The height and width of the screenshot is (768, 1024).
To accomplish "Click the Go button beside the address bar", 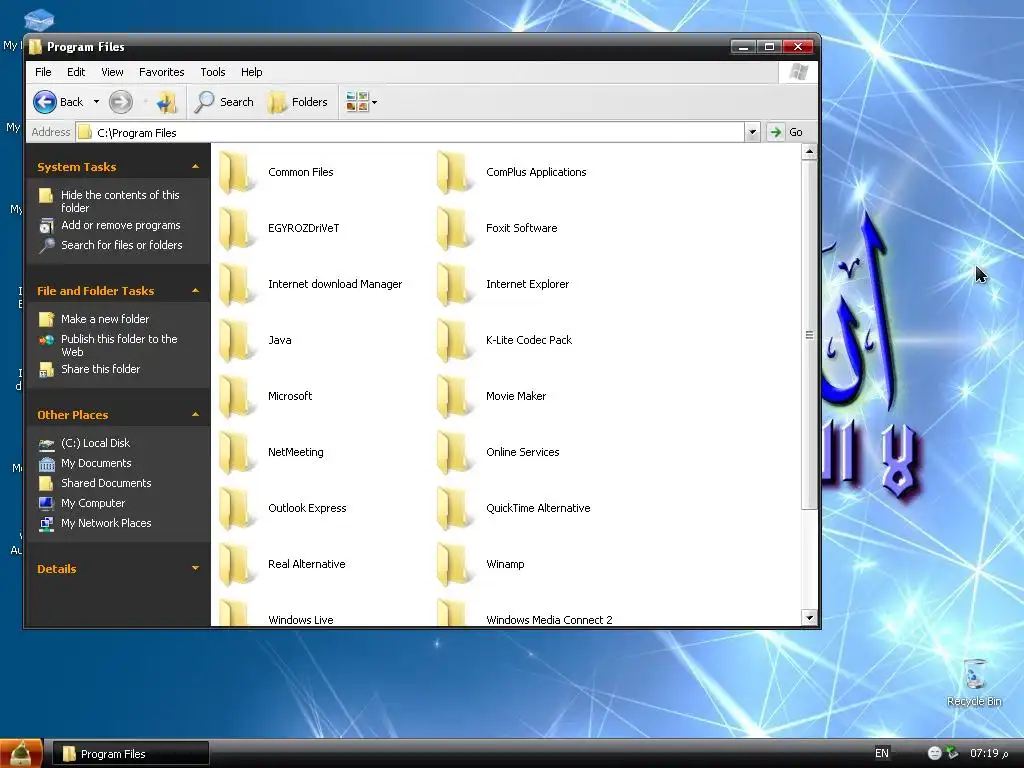I will (x=786, y=132).
